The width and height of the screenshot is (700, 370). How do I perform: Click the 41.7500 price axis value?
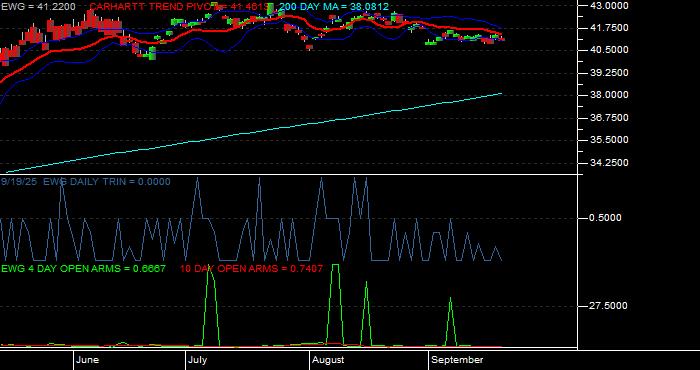(x=608, y=28)
